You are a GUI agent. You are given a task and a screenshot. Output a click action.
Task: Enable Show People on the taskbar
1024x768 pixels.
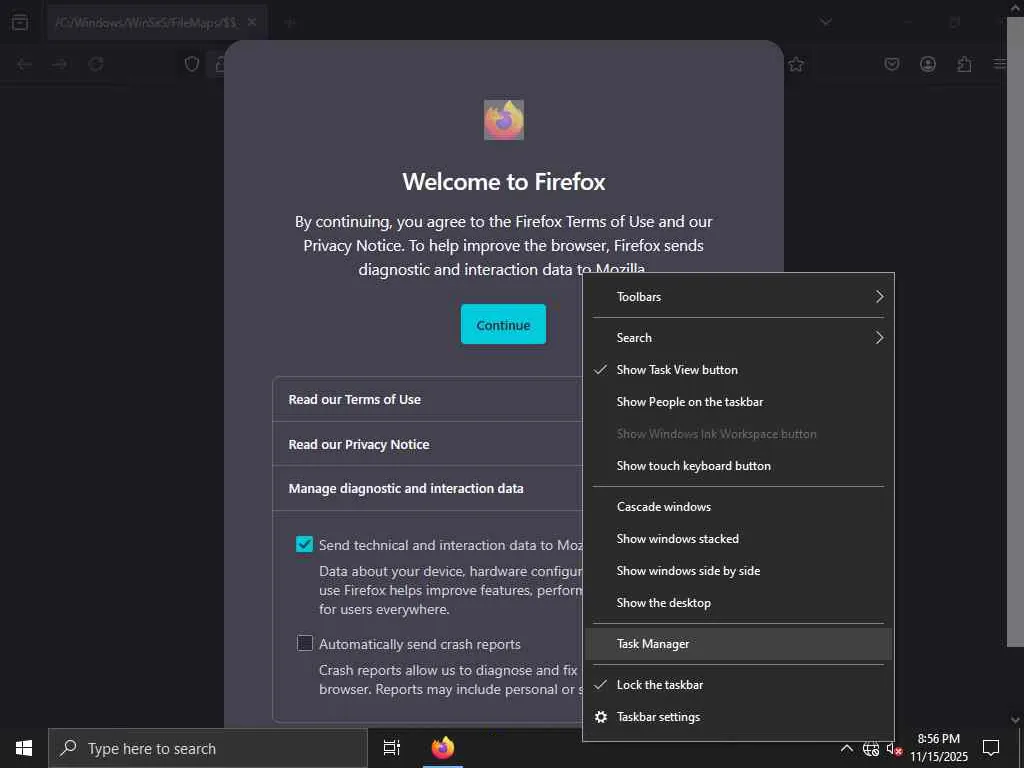point(738,402)
